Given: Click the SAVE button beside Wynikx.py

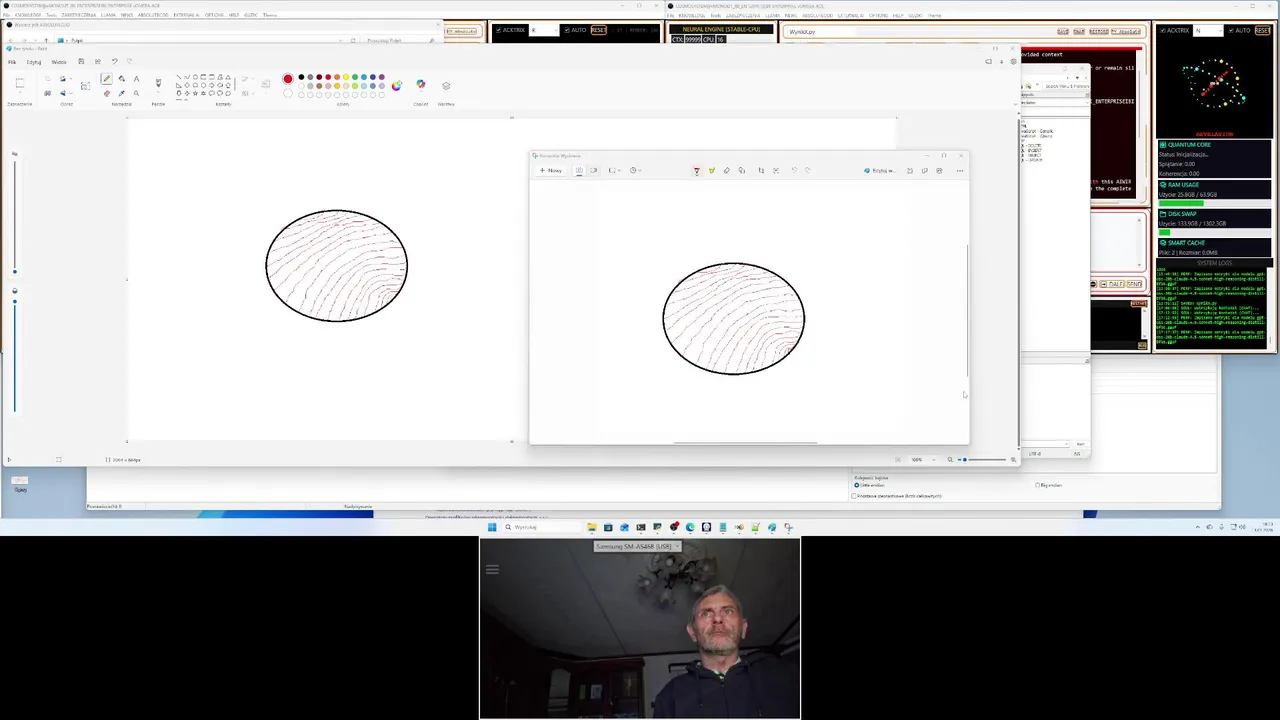Looking at the screenshot, I should pos(1063,32).
